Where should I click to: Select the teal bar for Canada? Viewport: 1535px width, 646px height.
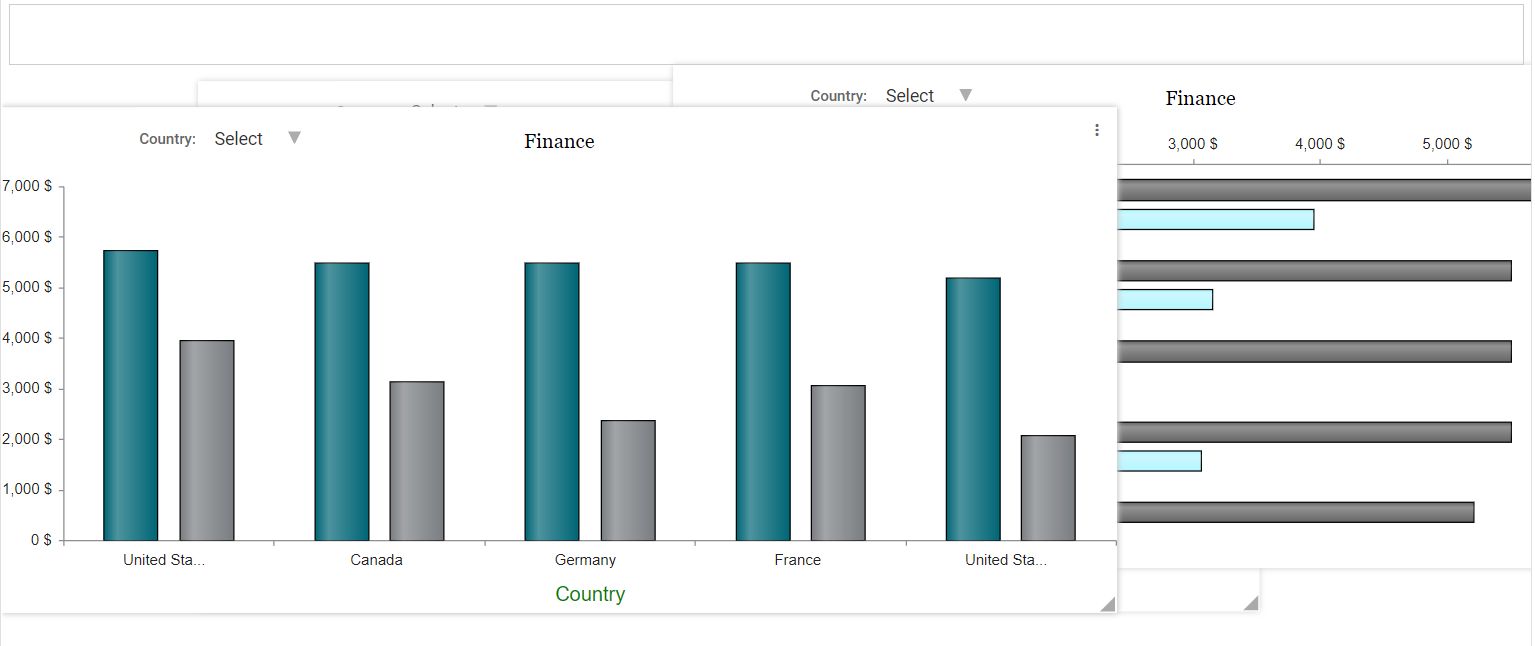(342, 401)
